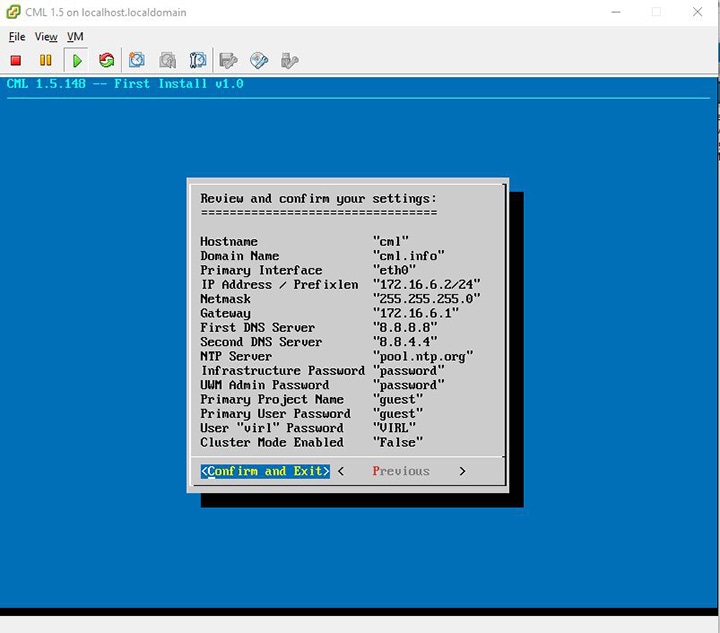
Task: Click the Gateway value "172.16.6.1"
Action: tap(416, 313)
